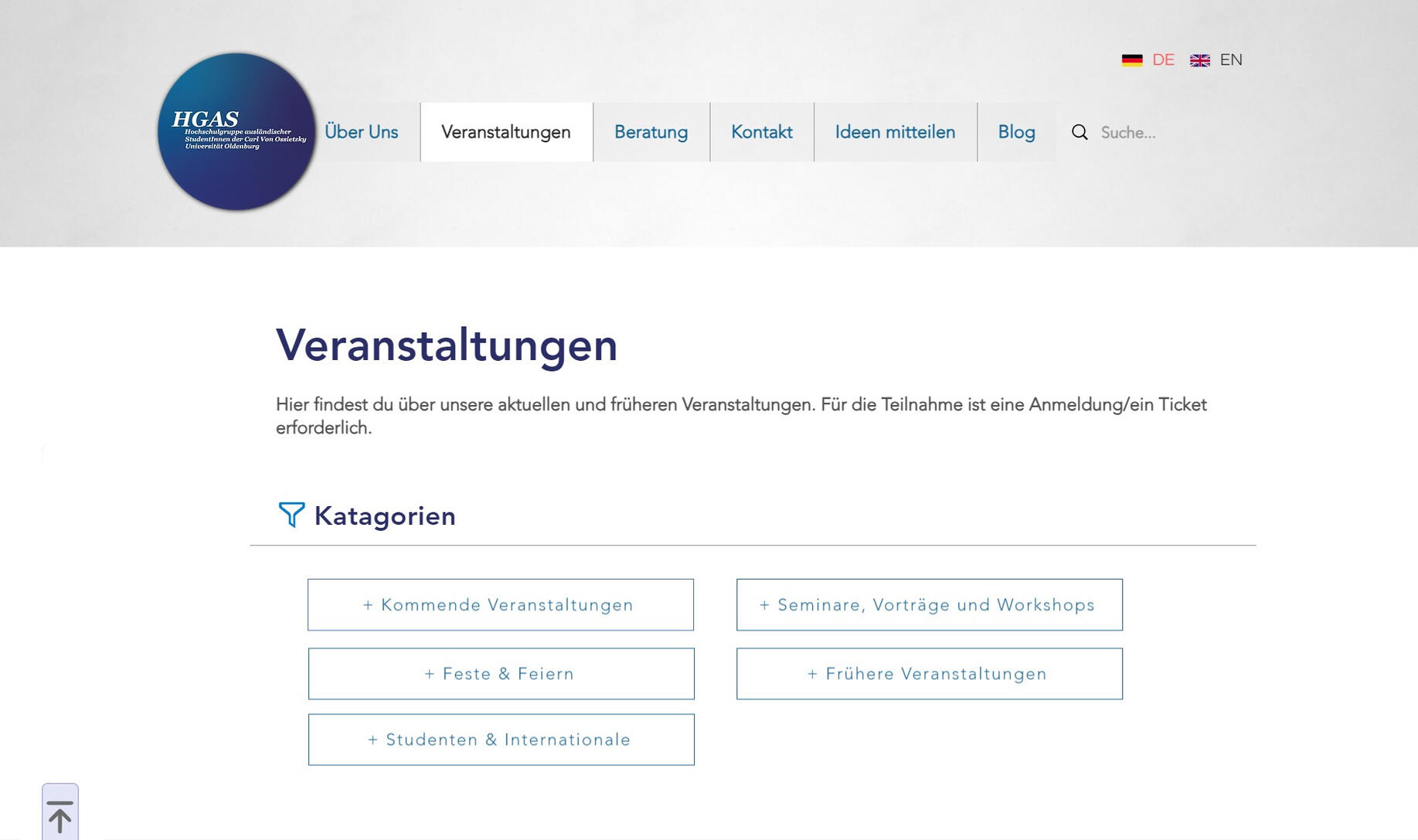Navigate to the Kontakt page
This screenshot has width=1418, height=840.
coord(761,132)
